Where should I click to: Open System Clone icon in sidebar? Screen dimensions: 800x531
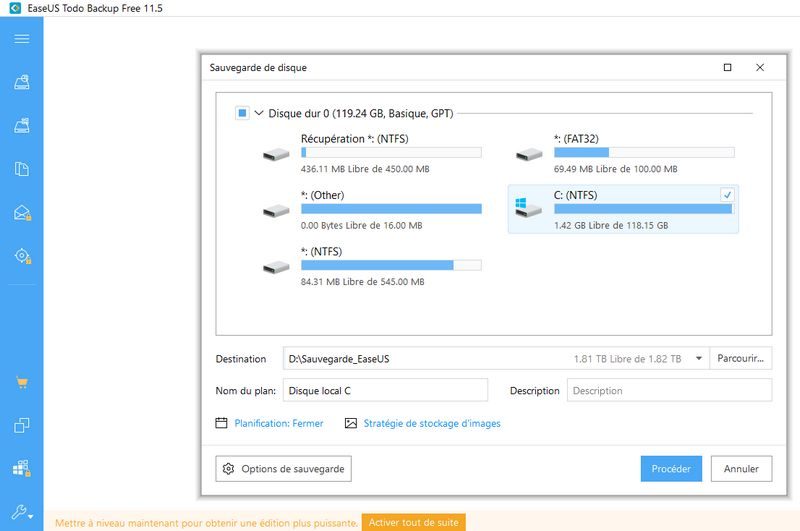21,468
